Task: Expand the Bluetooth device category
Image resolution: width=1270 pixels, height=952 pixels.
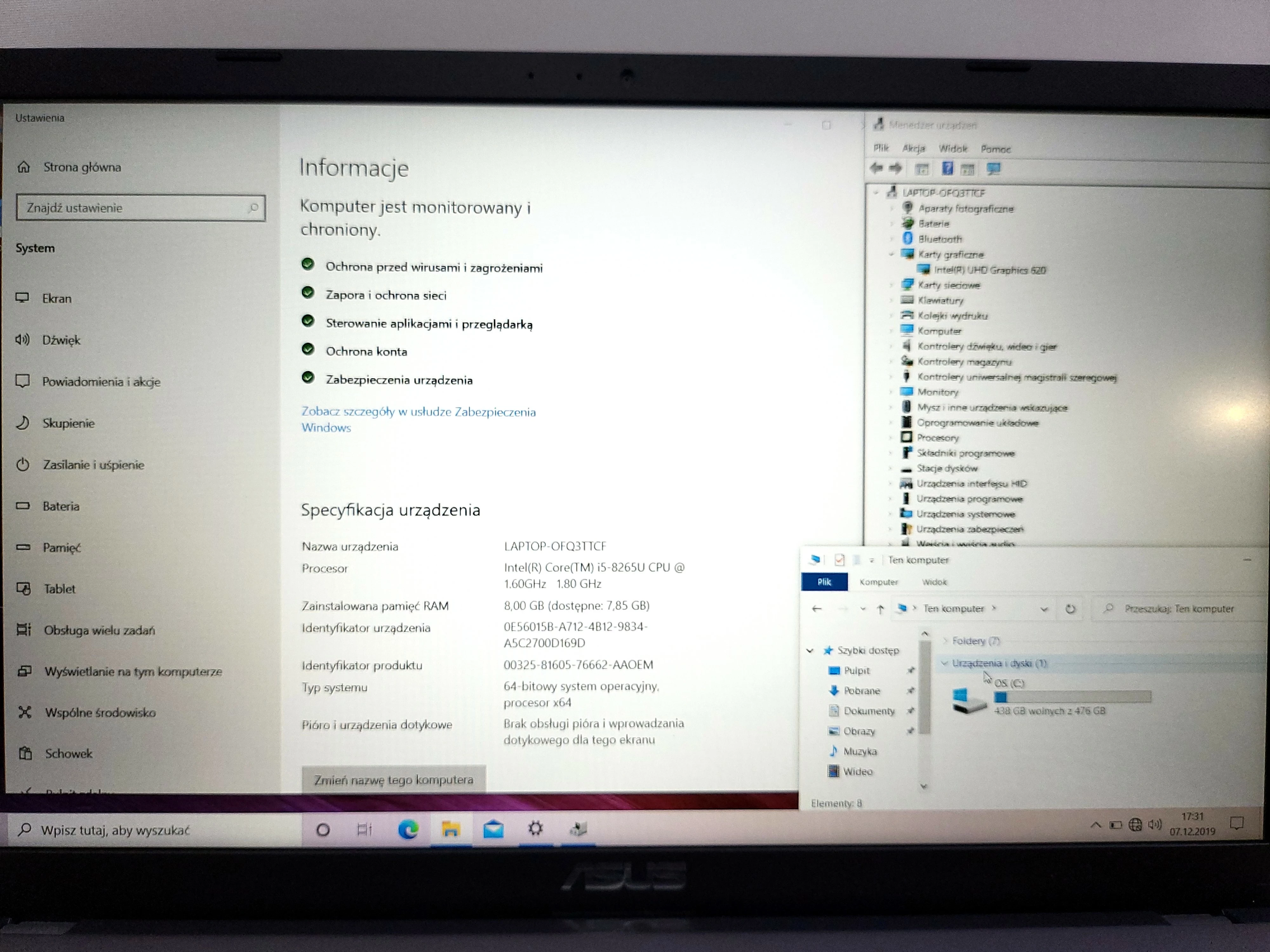Action: [892, 239]
